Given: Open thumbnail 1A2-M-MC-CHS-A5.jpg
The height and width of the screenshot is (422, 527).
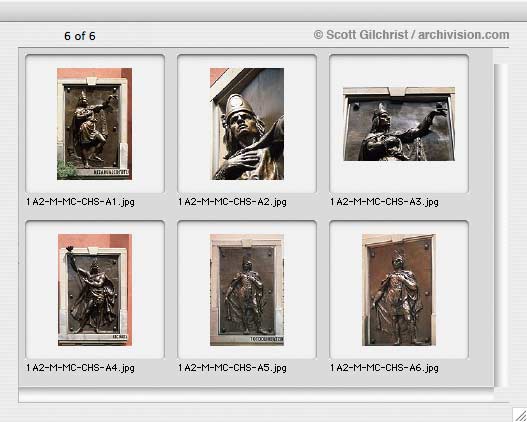Looking at the screenshot, I should point(247,290).
